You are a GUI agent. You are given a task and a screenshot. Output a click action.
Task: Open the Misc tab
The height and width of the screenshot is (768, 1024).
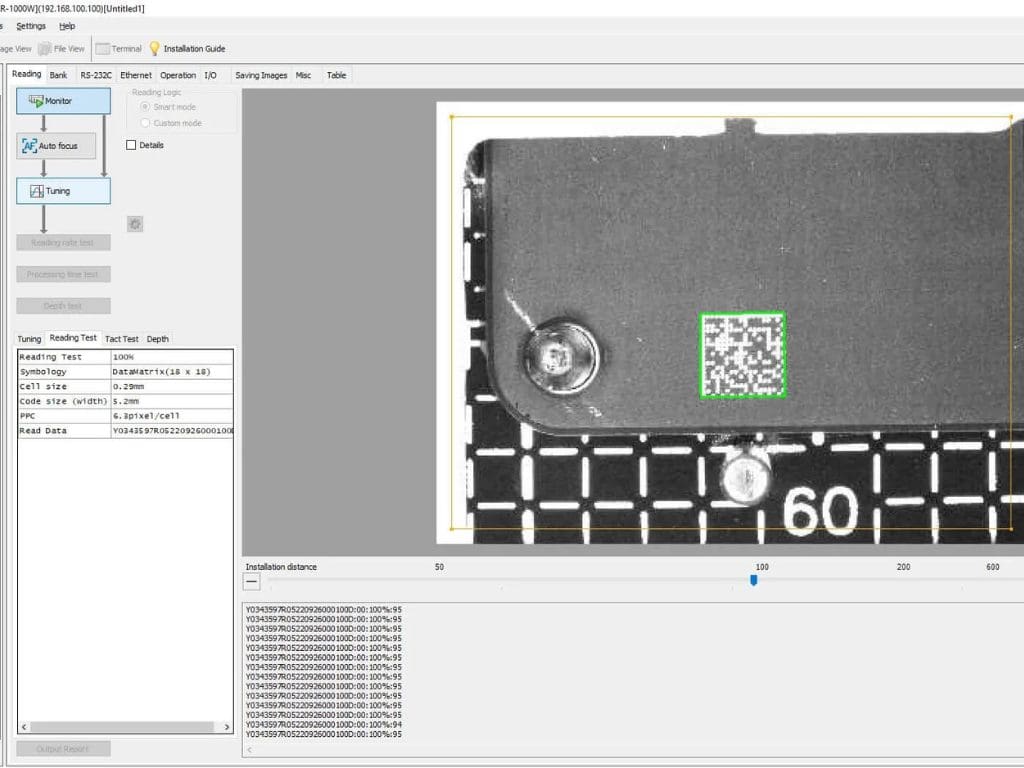click(x=303, y=75)
